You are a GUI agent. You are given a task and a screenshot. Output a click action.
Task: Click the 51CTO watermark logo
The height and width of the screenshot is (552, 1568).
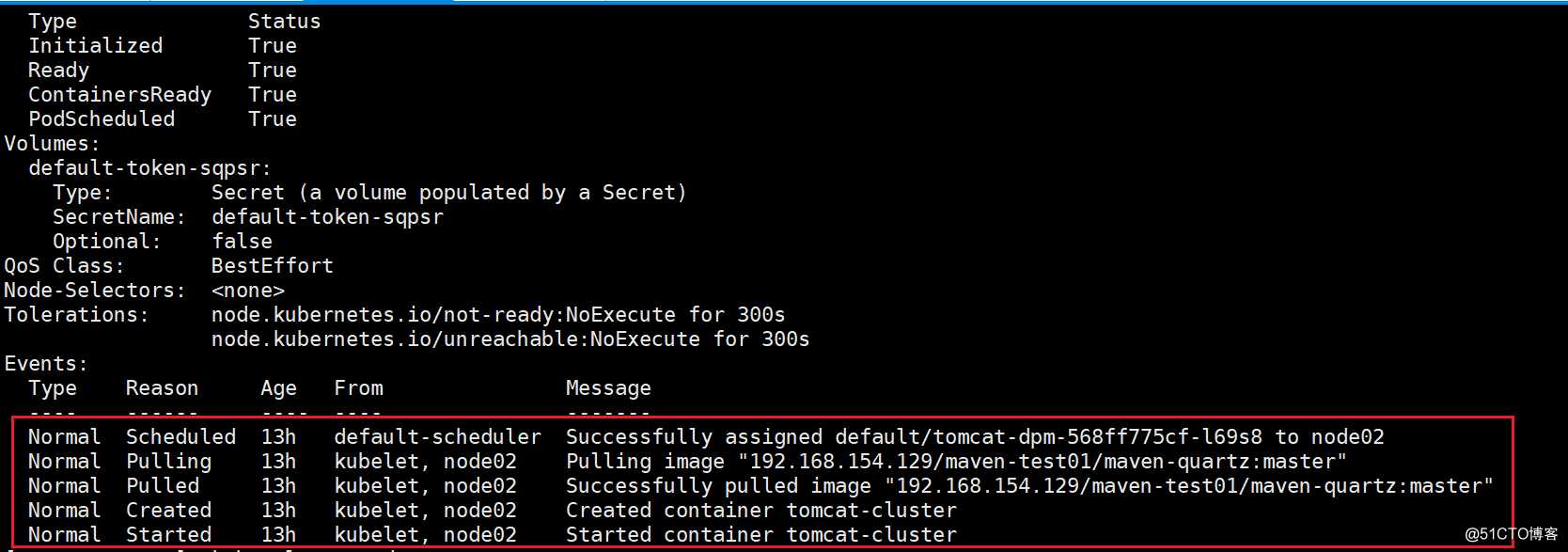(1512, 534)
